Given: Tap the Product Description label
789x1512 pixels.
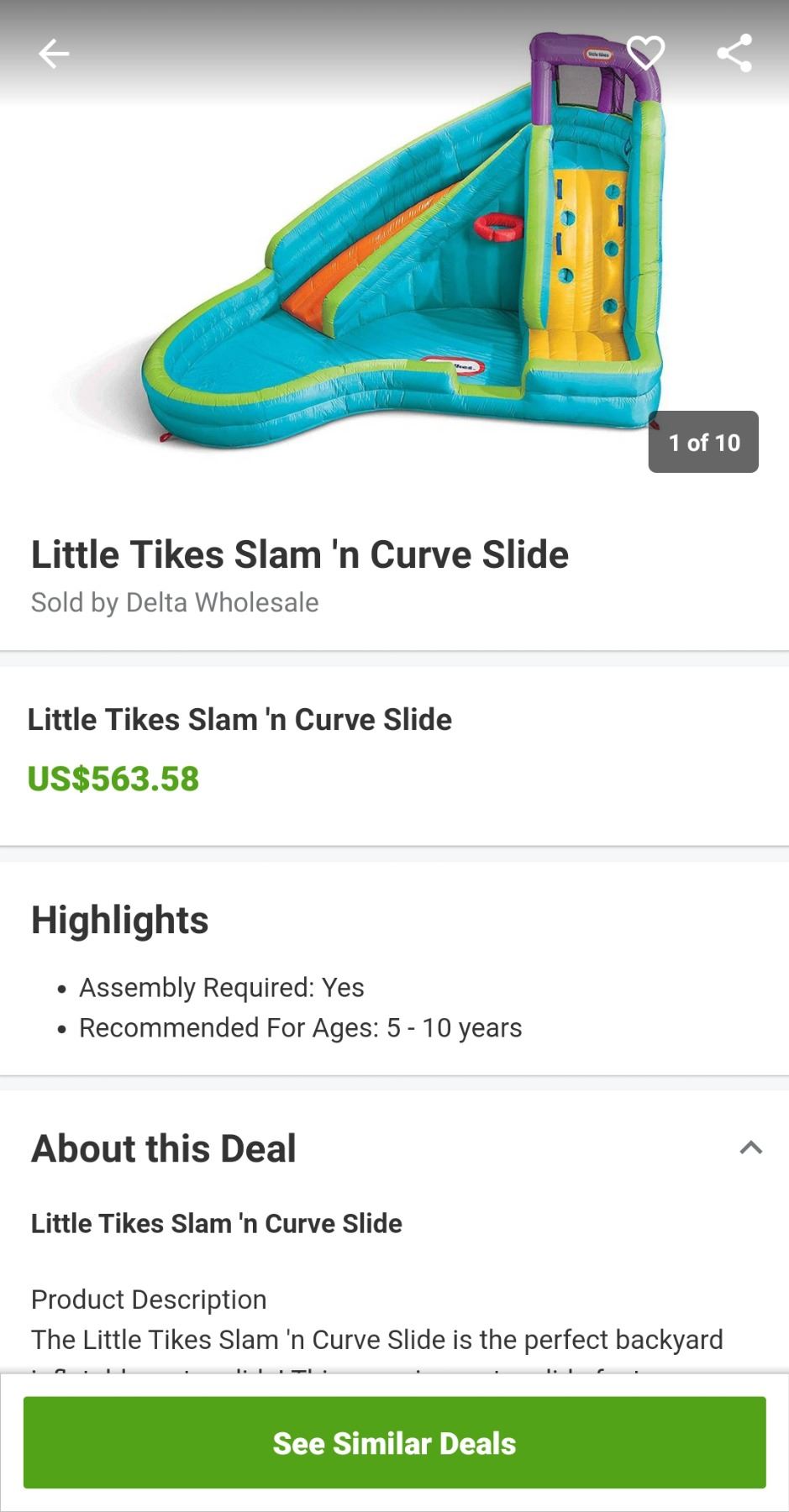Looking at the screenshot, I should point(149,1299).
